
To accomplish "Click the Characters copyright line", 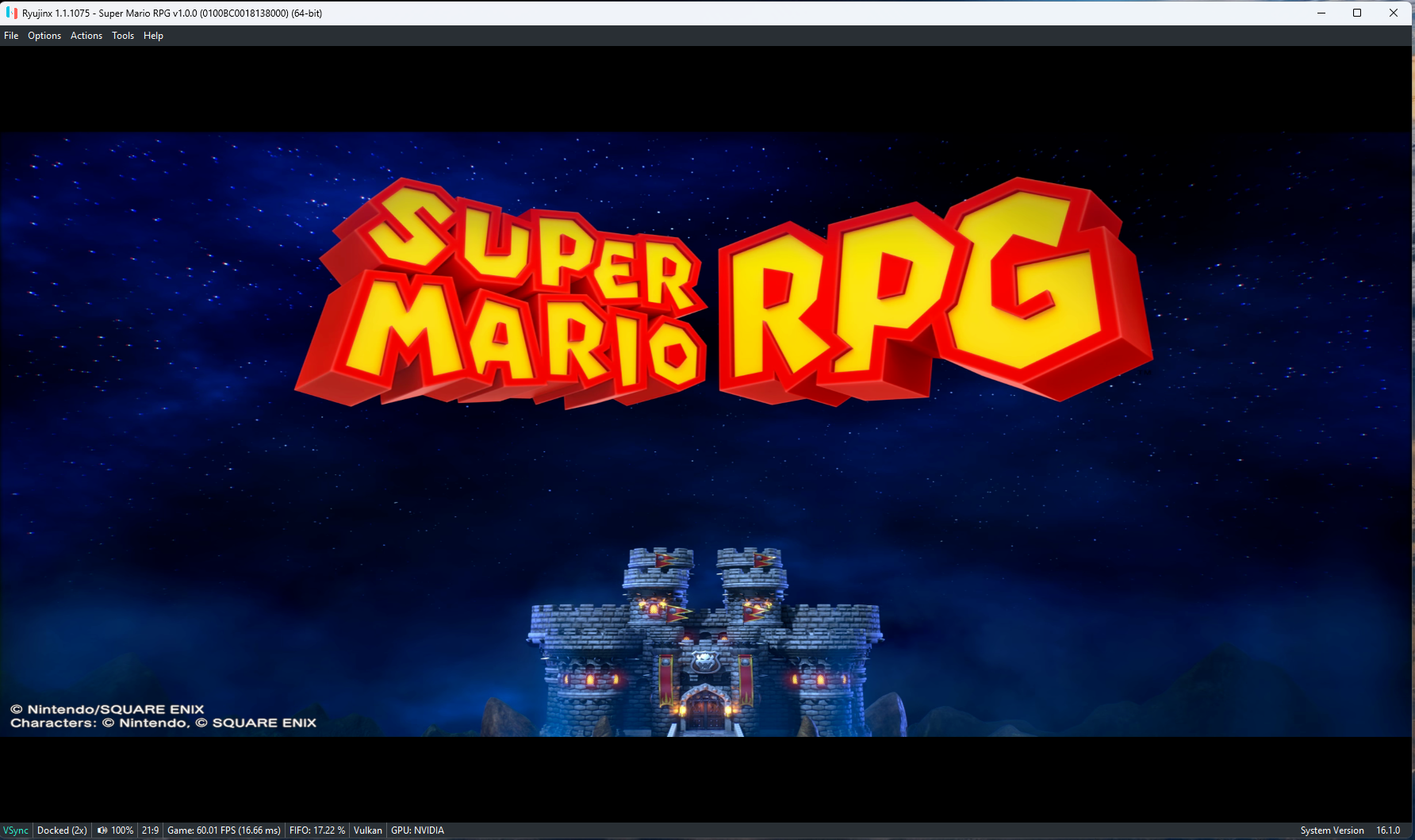I will point(163,723).
